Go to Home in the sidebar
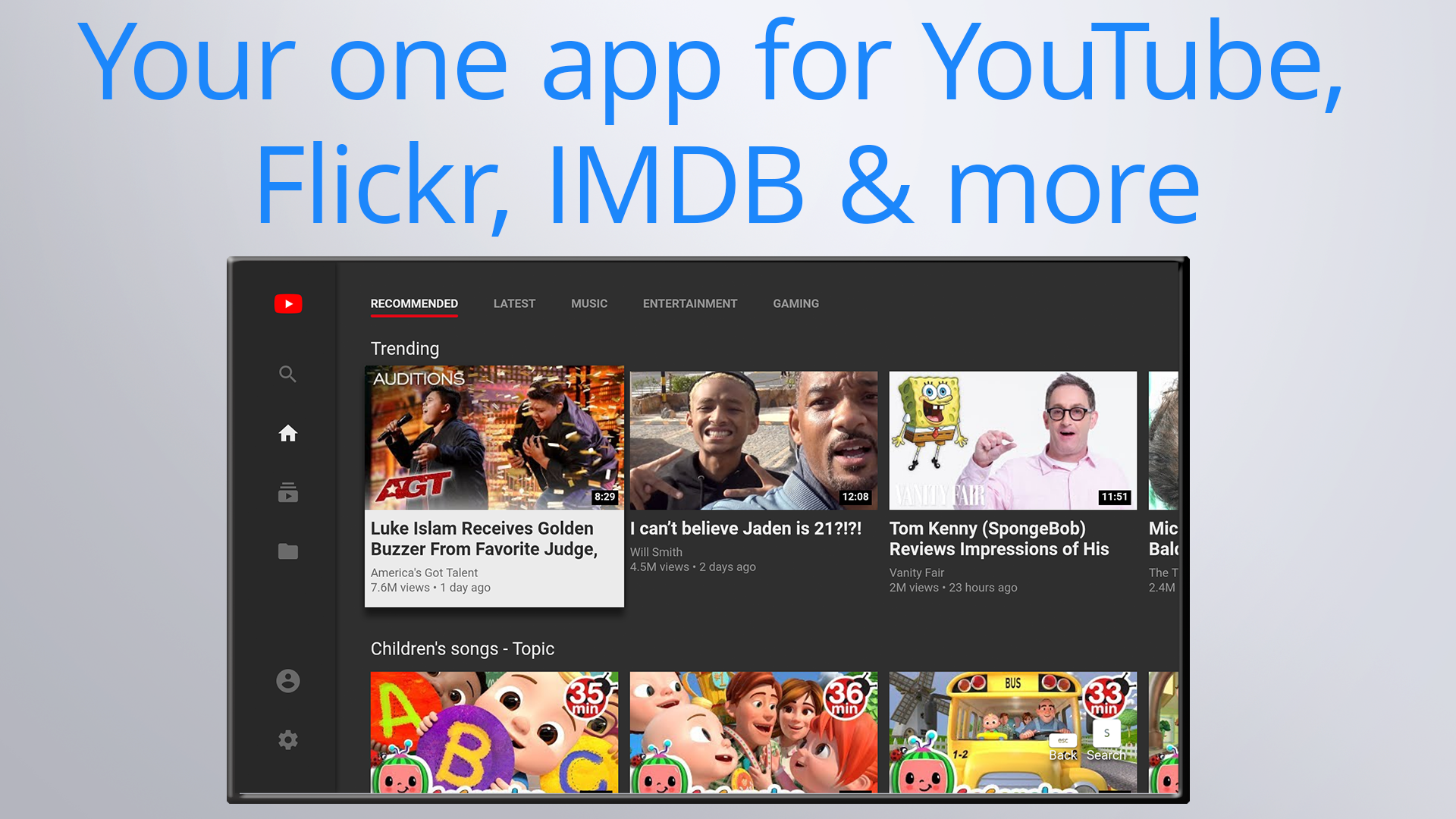Screen dimensions: 1456x819 pos(287,433)
